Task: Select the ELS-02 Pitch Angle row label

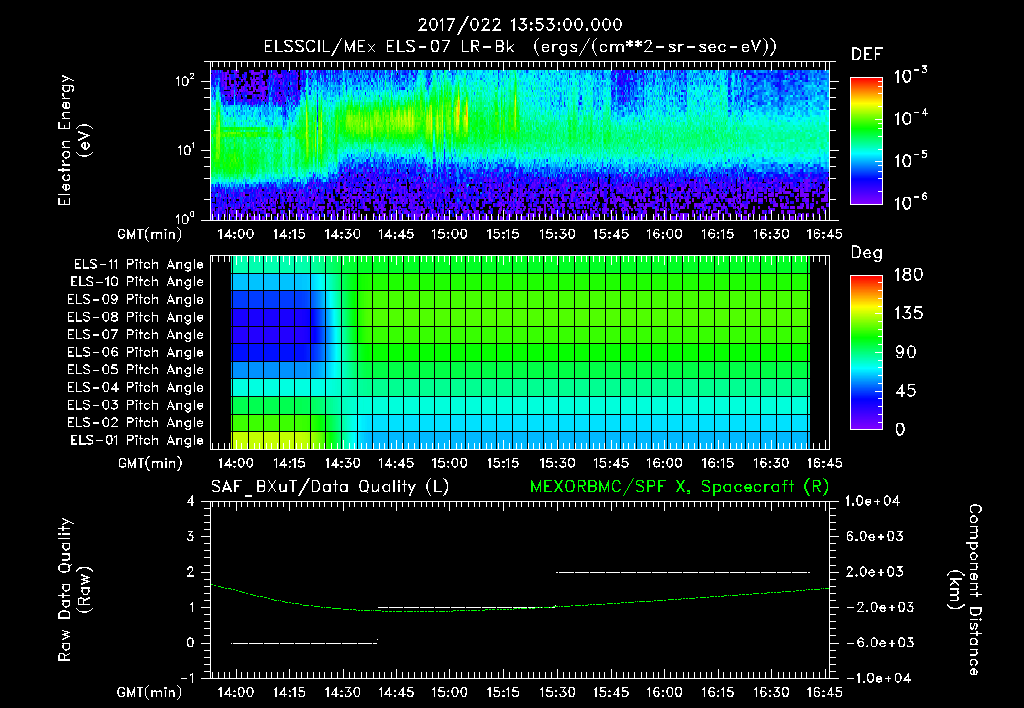Action: (x=136, y=423)
